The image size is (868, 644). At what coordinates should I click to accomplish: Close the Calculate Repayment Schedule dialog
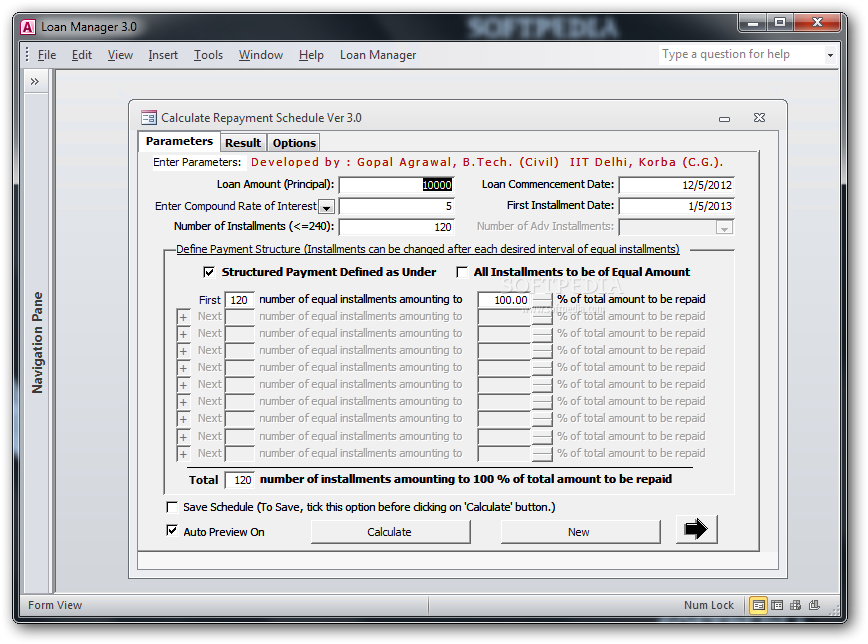(x=760, y=118)
